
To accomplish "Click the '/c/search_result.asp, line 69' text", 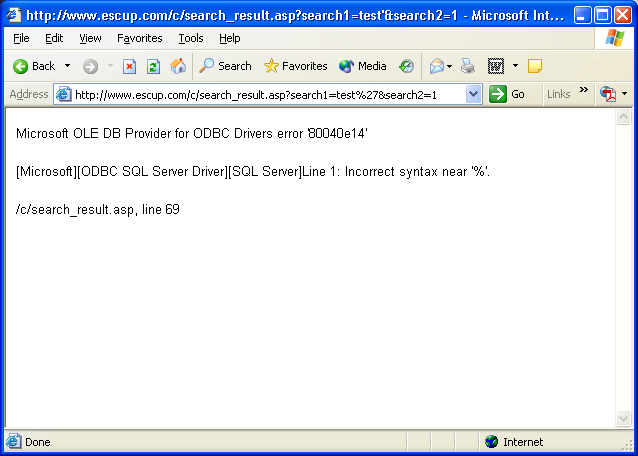I will click(x=98, y=209).
